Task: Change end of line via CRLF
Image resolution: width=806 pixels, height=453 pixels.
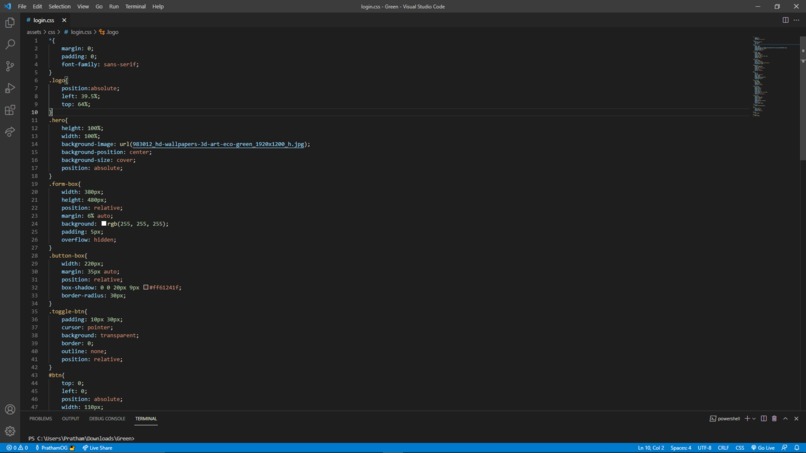Action: [x=723, y=448]
